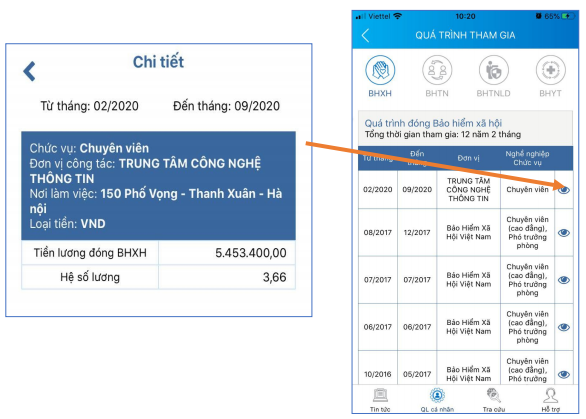Image resolution: width=586 pixels, height=419 pixels.
Task: Select the BHTN unemployment insurance icon
Action: [437, 70]
